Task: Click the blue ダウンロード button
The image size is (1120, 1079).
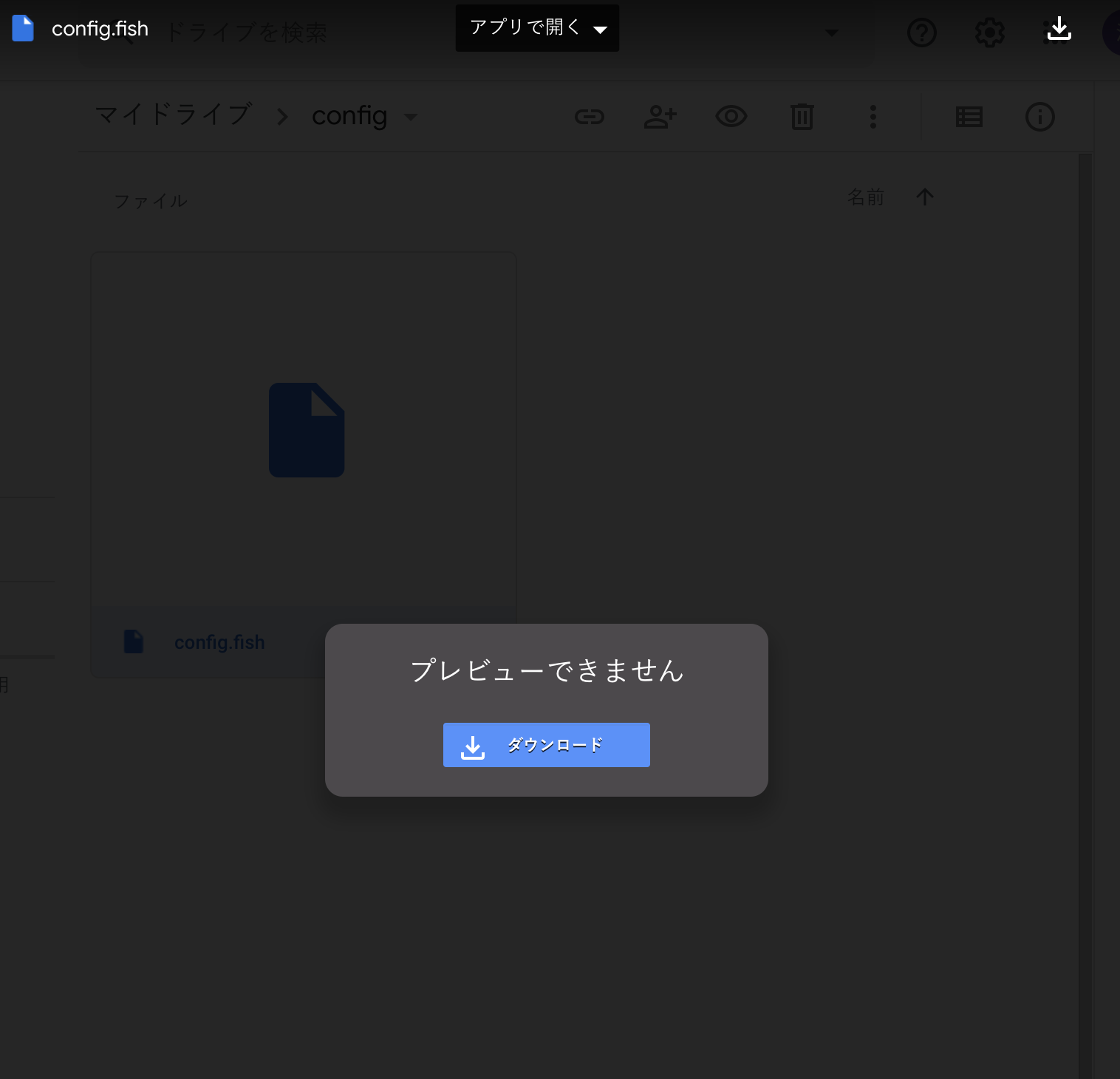Action: [x=546, y=745]
